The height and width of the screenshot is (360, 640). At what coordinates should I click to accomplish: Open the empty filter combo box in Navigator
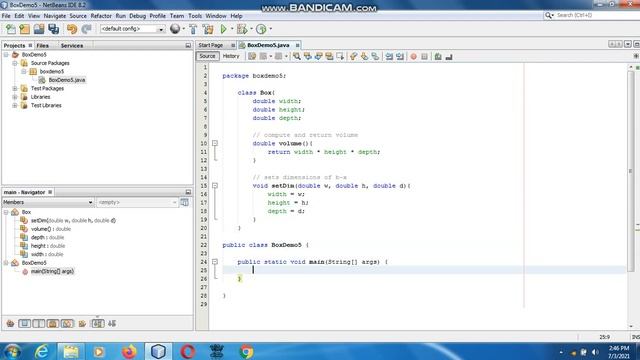point(137,202)
